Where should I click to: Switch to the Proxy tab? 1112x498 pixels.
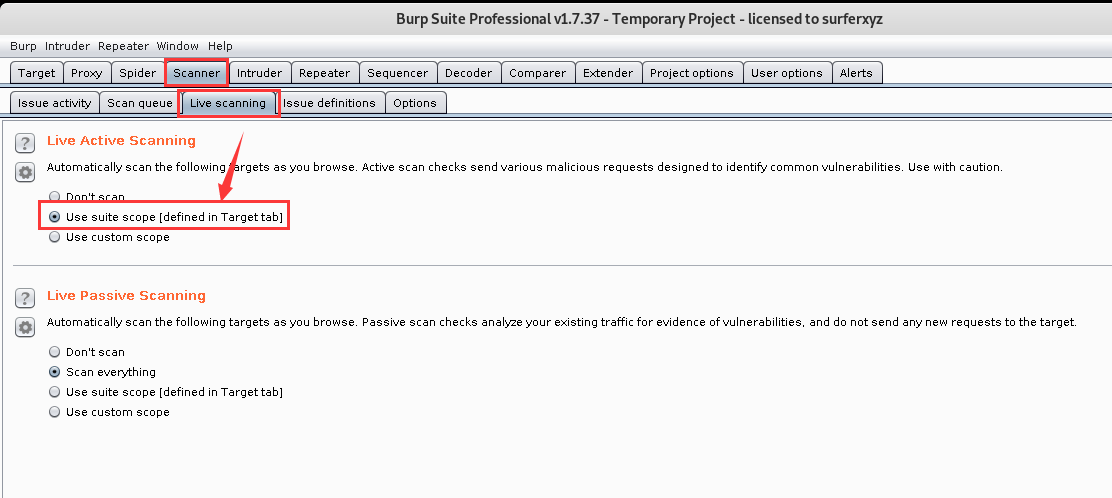(87, 73)
